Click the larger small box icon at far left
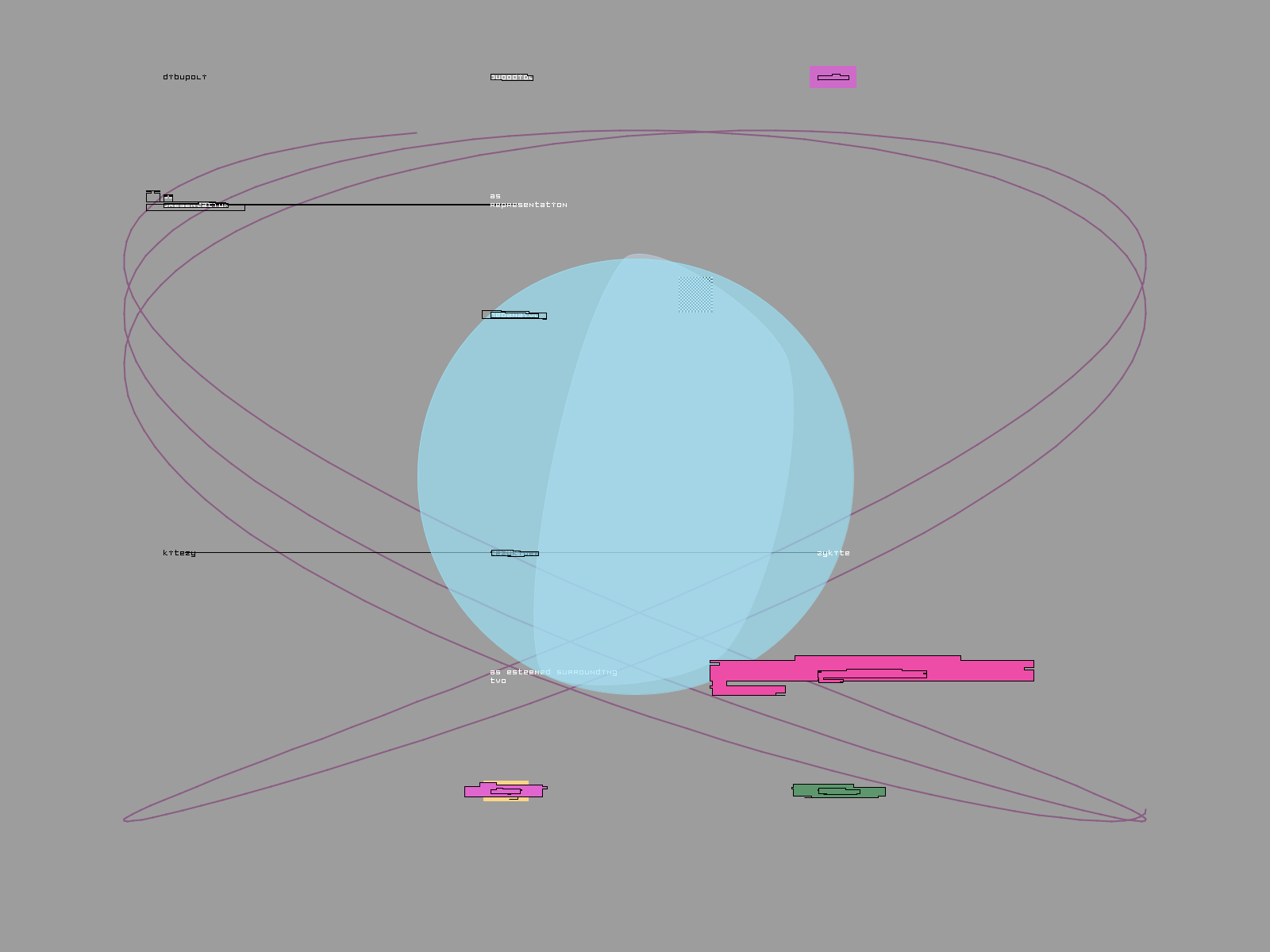This screenshot has width=1270, height=952. tap(153, 196)
